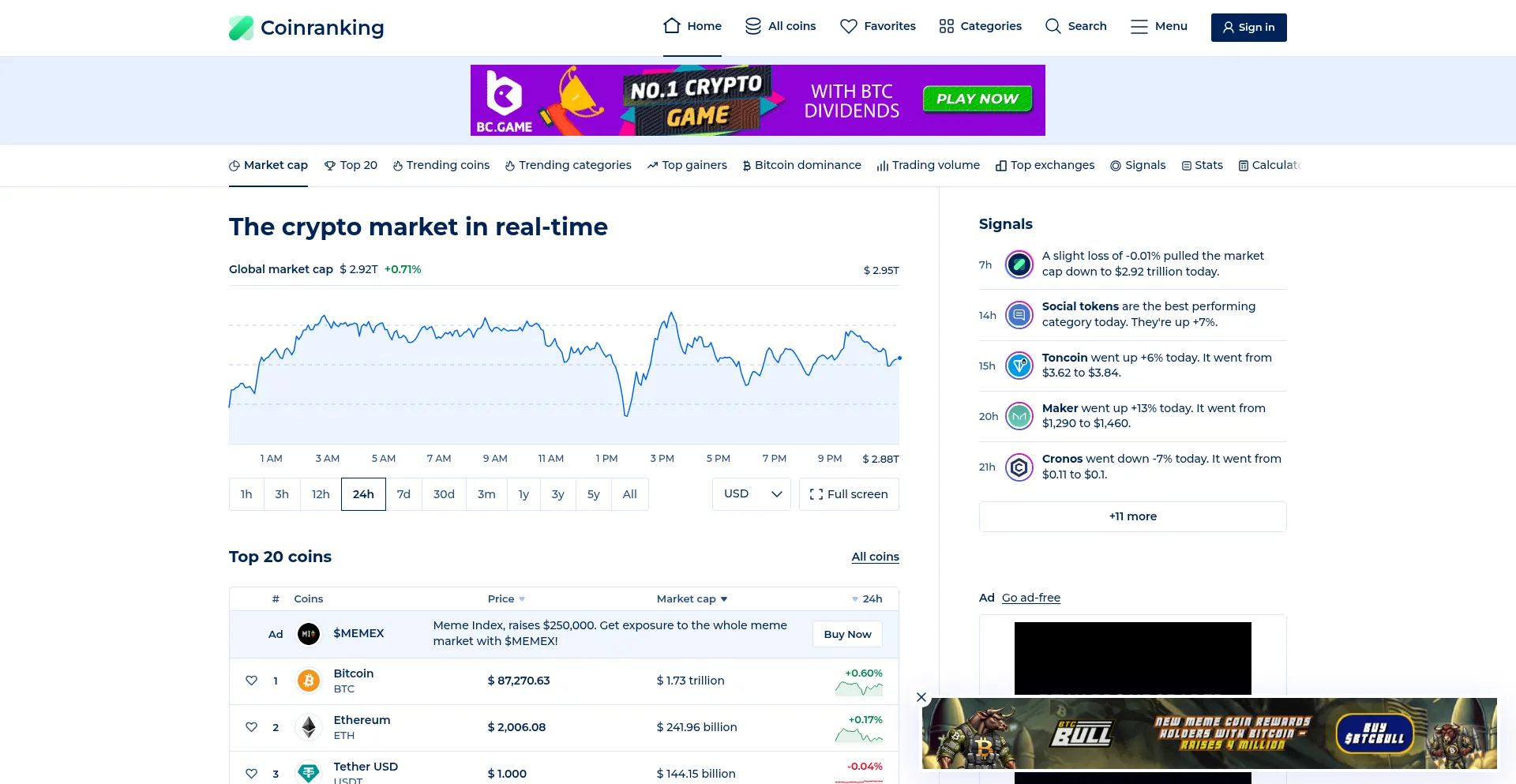Image resolution: width=1516 pixels, height=784 pixels.
Task: Click the Sign in button
Action: pos(1248,27)
